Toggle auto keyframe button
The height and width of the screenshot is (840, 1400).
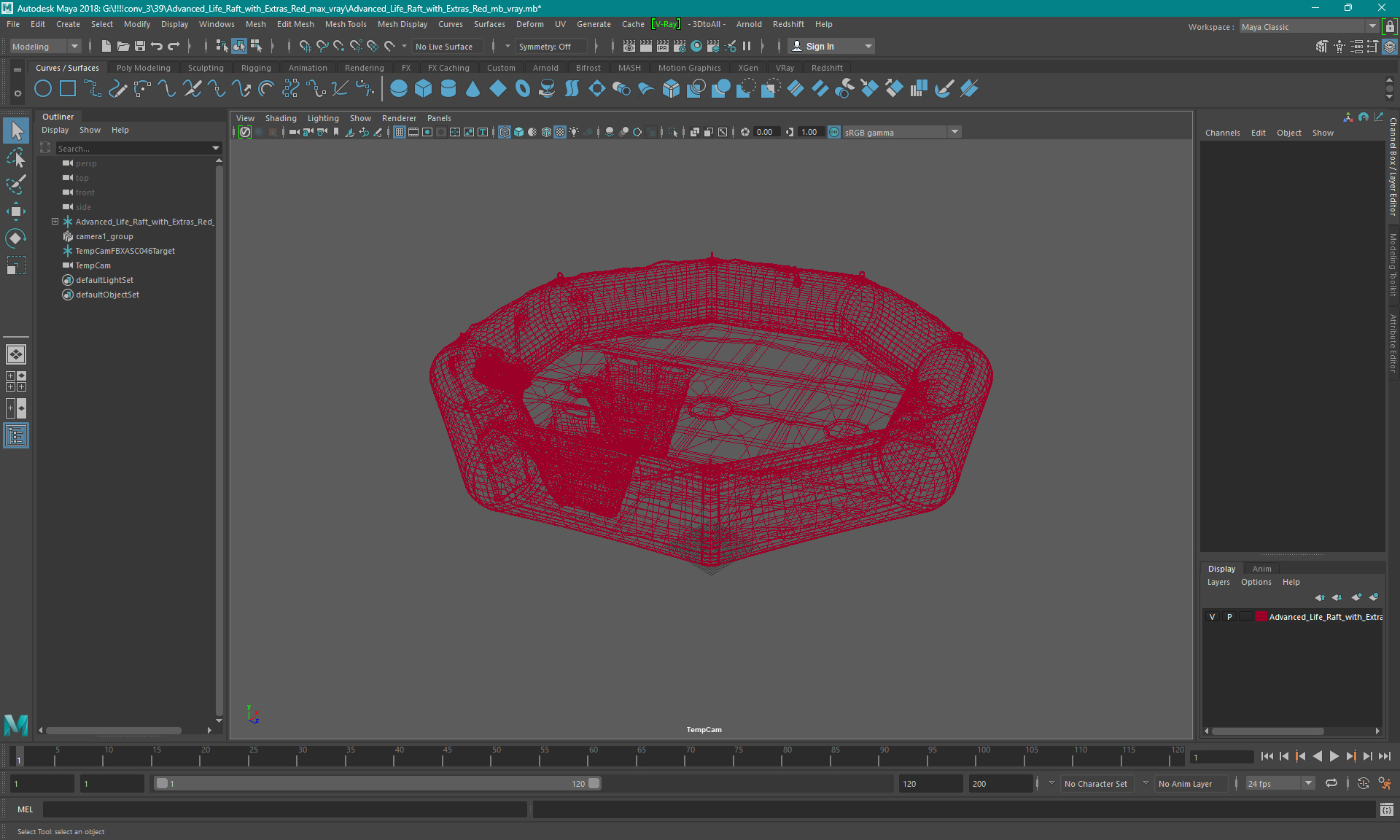(1364, 783)
